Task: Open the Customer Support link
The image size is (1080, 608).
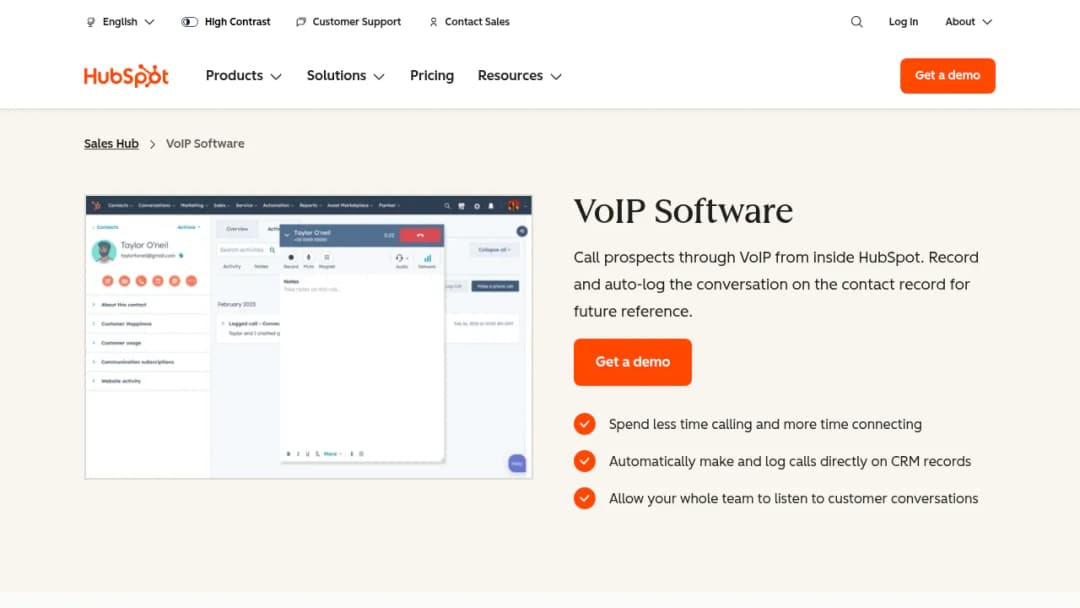Action: click(x=349, y=22)
